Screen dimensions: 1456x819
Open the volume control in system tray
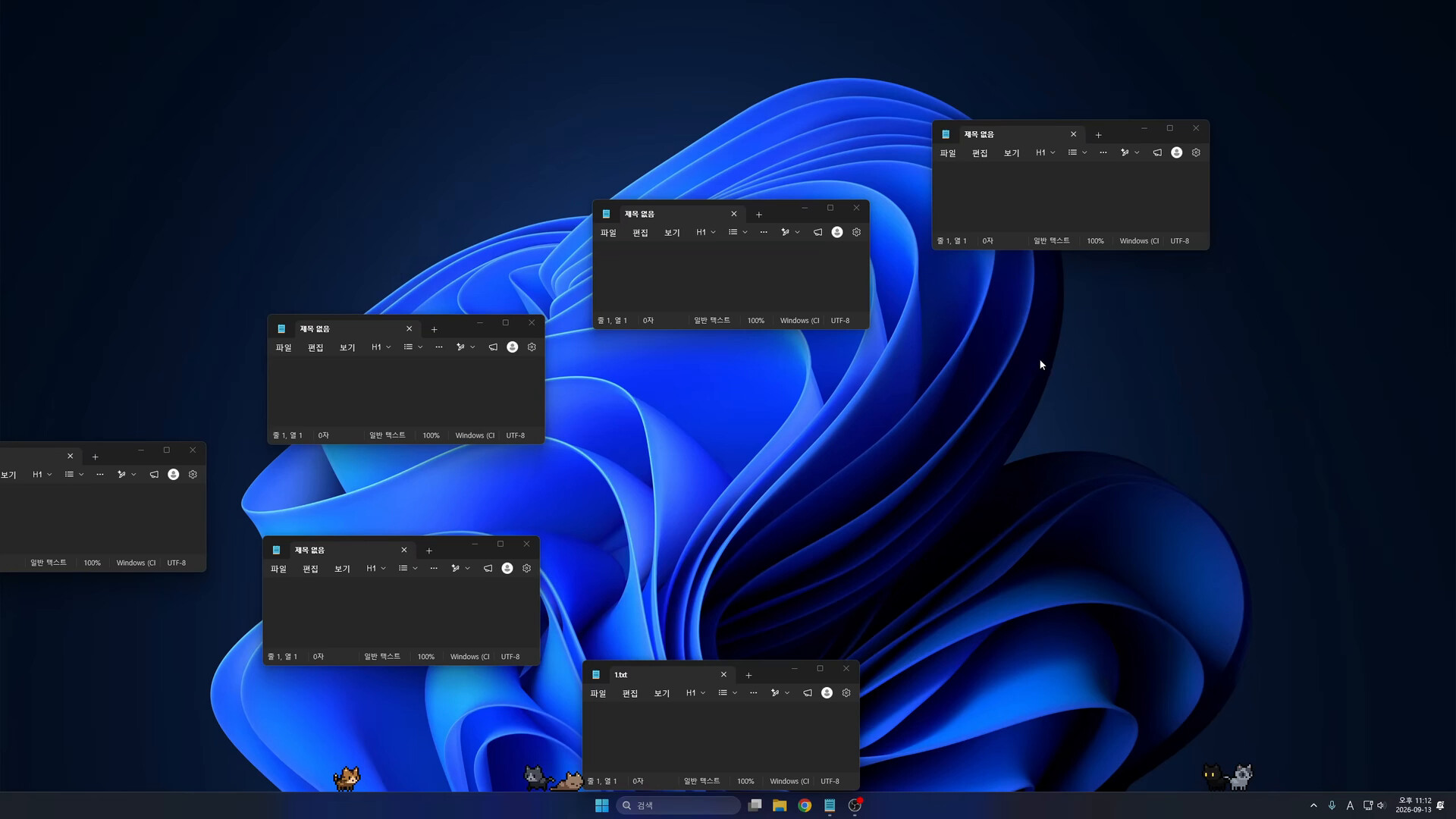(1381, 805)
